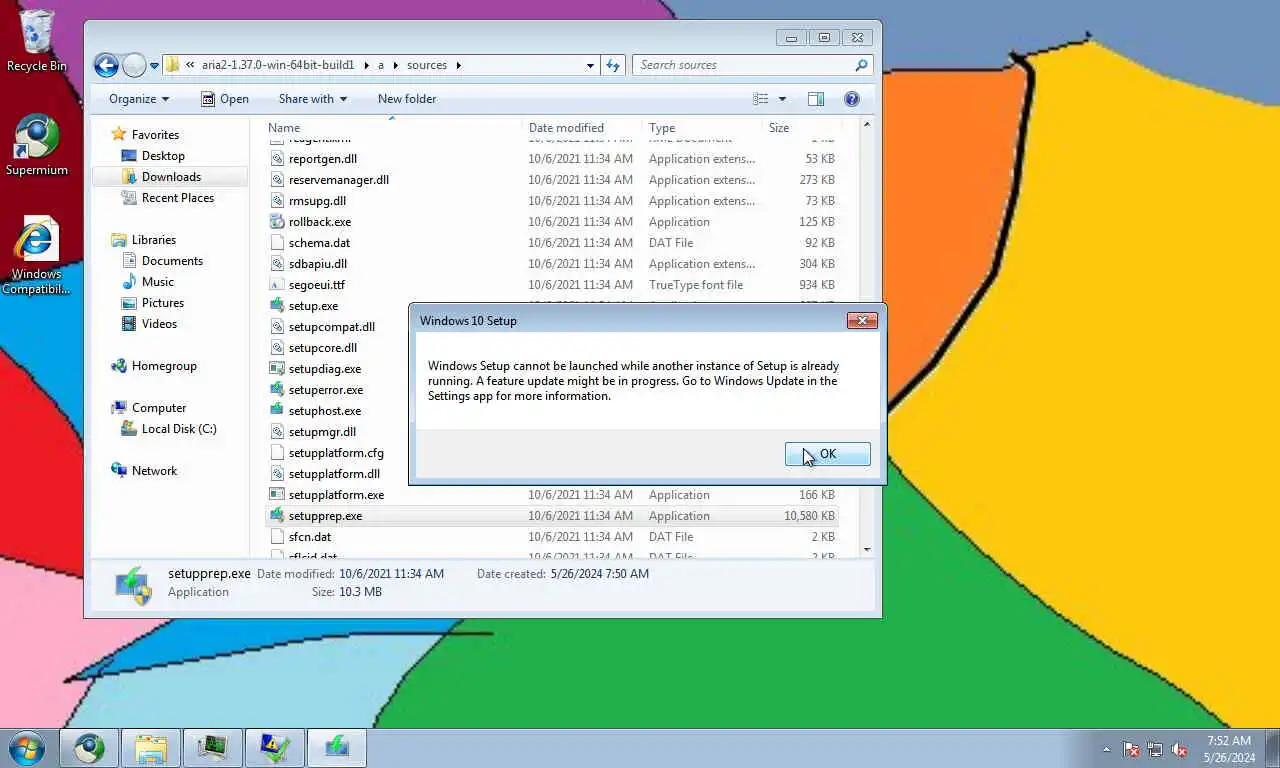Screen dimensions: 1280x768
Task: Select file reportgen.dll
Action: 322,159
